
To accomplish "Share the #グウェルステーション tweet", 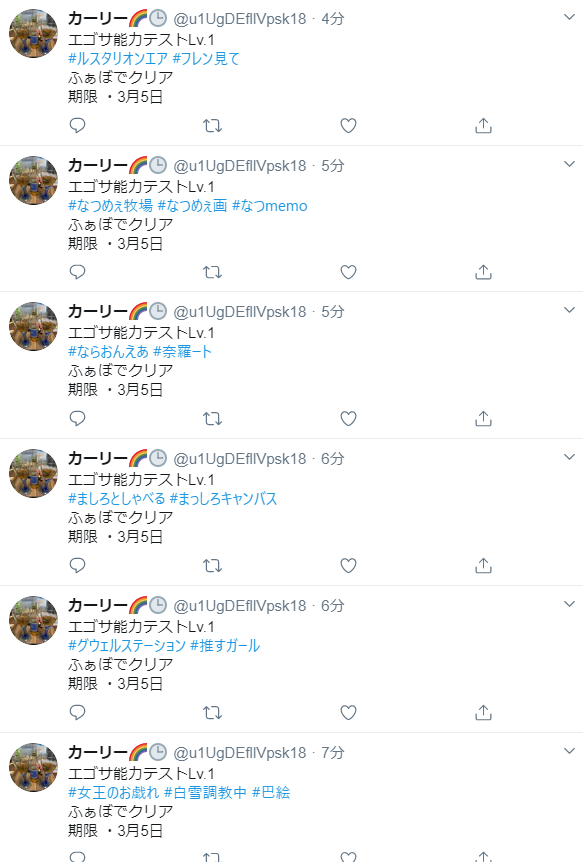I will tap(483, 712).
